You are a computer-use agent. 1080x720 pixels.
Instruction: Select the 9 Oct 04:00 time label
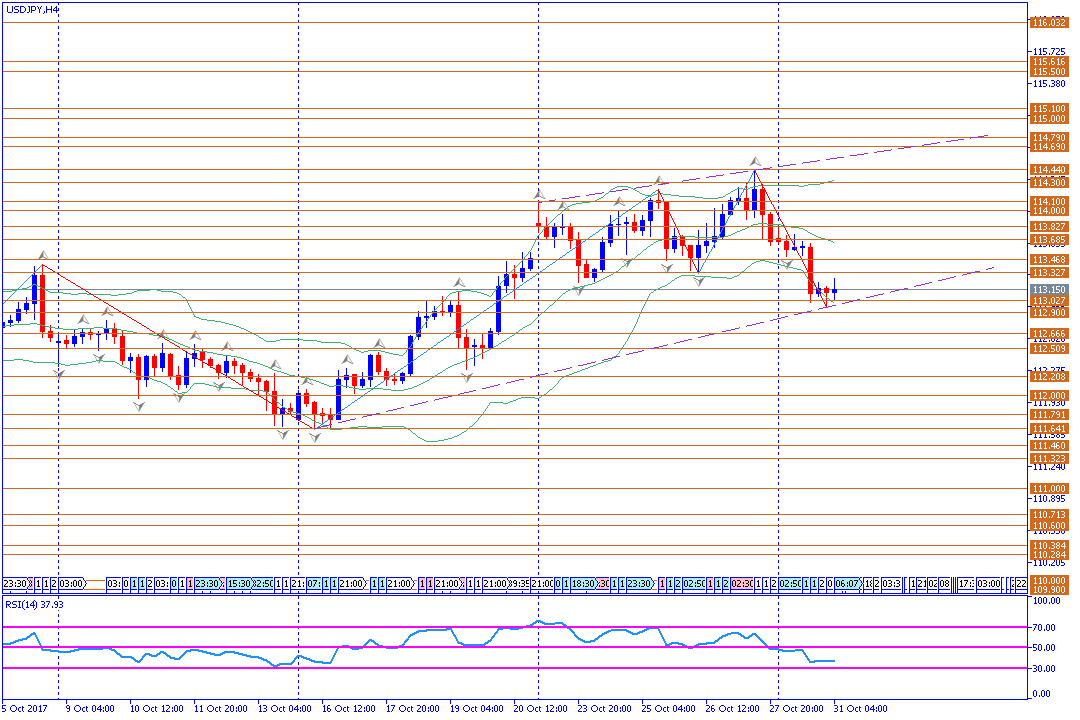(90, 708)
